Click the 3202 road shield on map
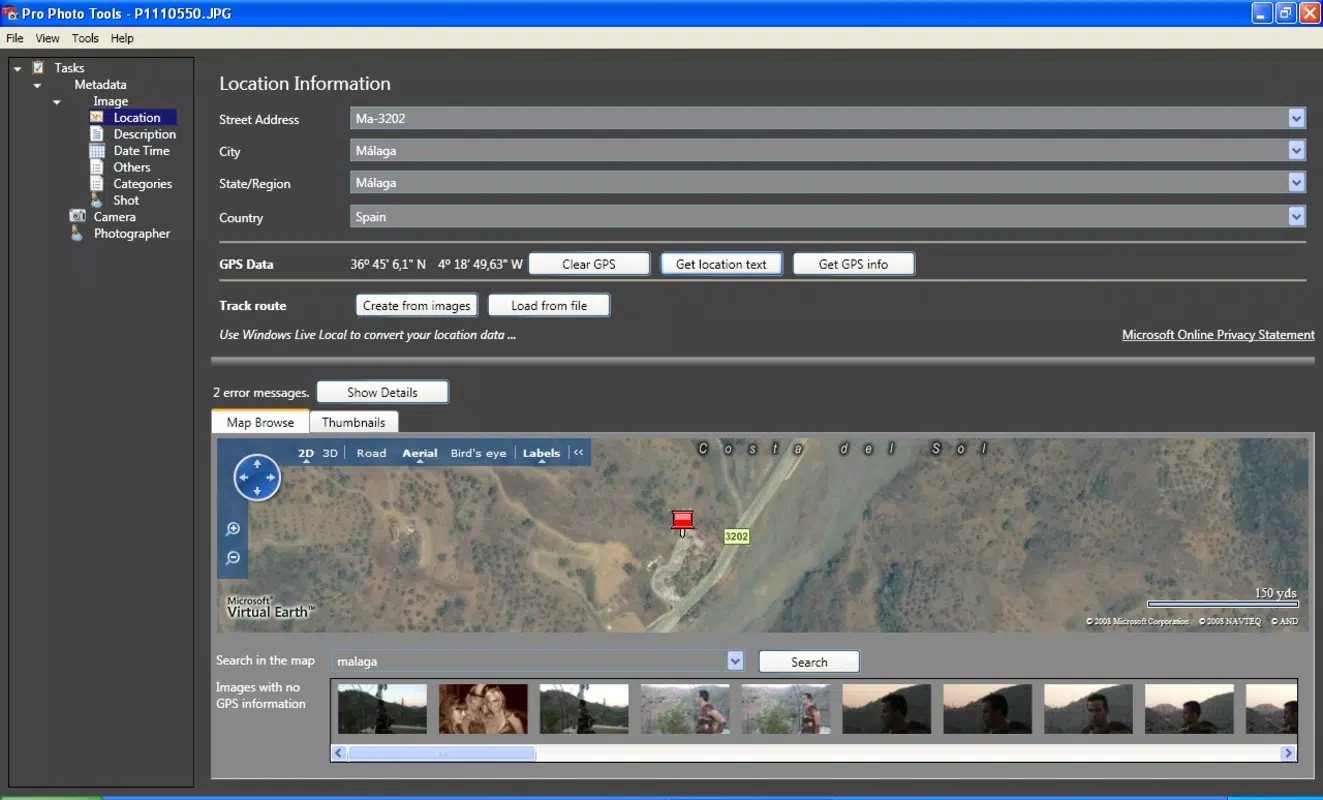This screenshot has width=1323, height=800. [736, 537]
